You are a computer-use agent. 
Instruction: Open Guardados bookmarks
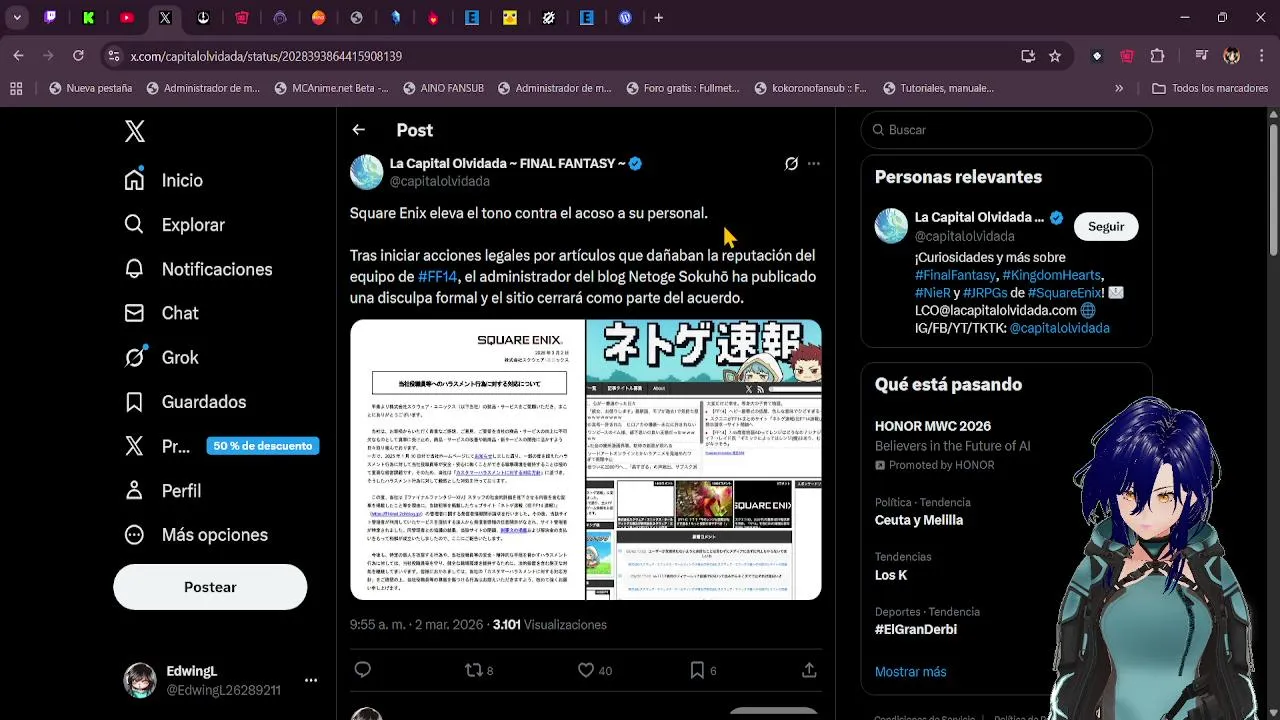(x=185, y=401)
